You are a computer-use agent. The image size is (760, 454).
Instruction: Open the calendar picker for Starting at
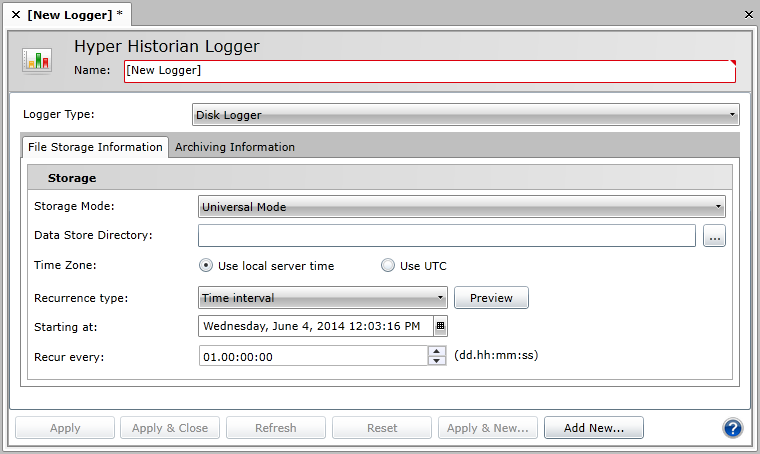pyautogui.click(x=440, y=326)
